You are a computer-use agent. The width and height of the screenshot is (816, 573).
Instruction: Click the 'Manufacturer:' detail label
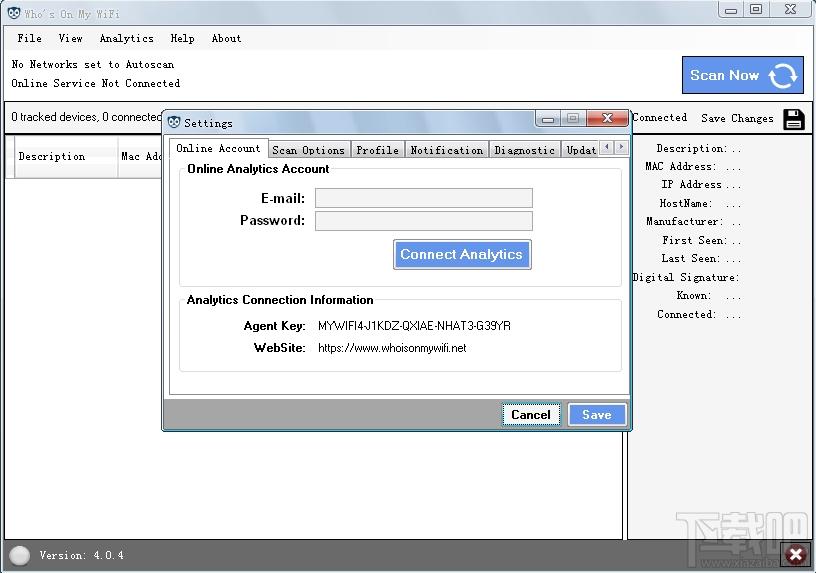[x=684, y=222]
